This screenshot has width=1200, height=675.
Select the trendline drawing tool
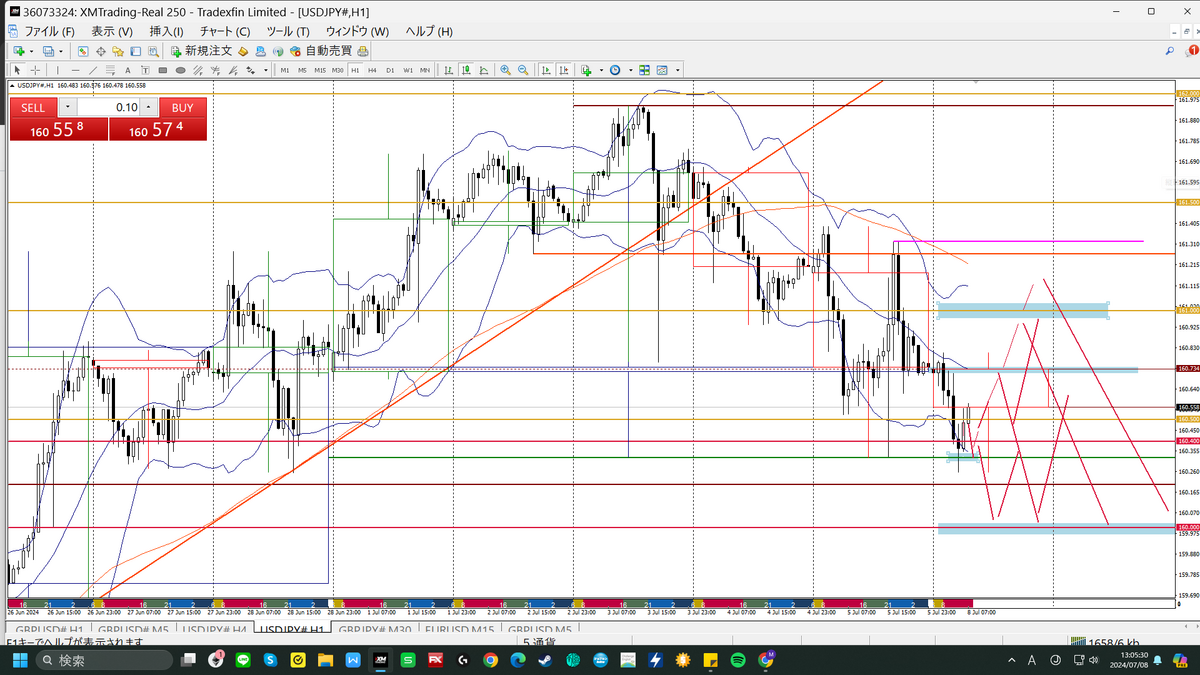[x=93, y=70]
